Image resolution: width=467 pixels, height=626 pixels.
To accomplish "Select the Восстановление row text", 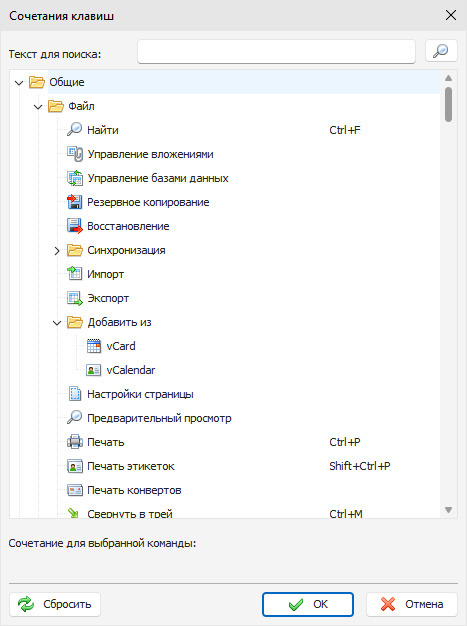I will tap(128, 226).
